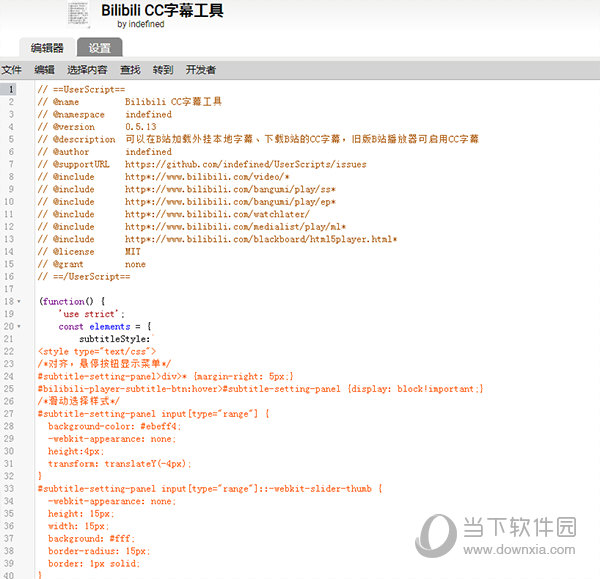Screen dimensions: 600x579
Task: Click the /*滑动选择样式*/ comment
Action: tap(79, 401)
